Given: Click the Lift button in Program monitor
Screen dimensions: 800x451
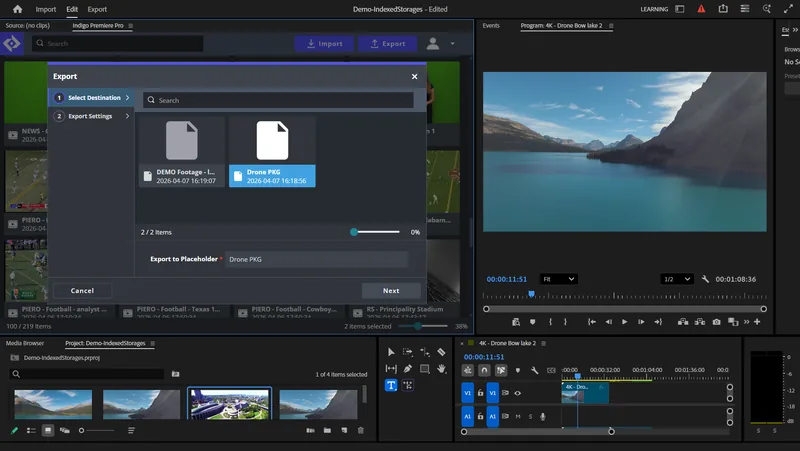Looking at the screenshot, I should (x=683, y=322).
